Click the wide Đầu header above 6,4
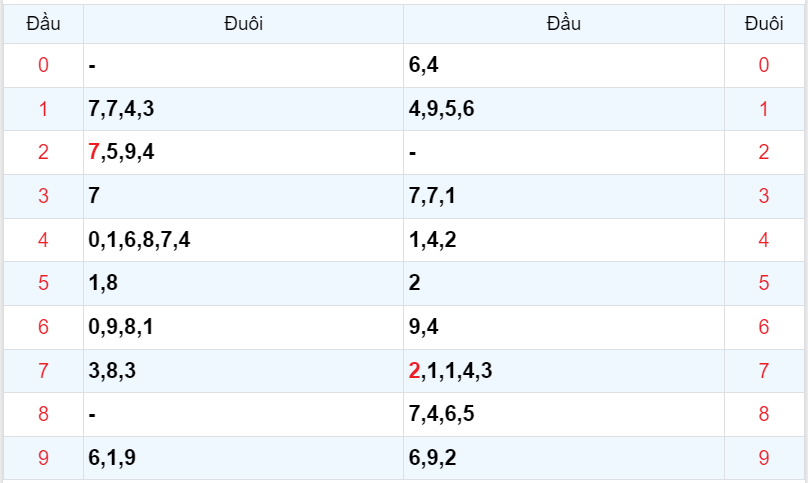 click(x=564, y=23)
